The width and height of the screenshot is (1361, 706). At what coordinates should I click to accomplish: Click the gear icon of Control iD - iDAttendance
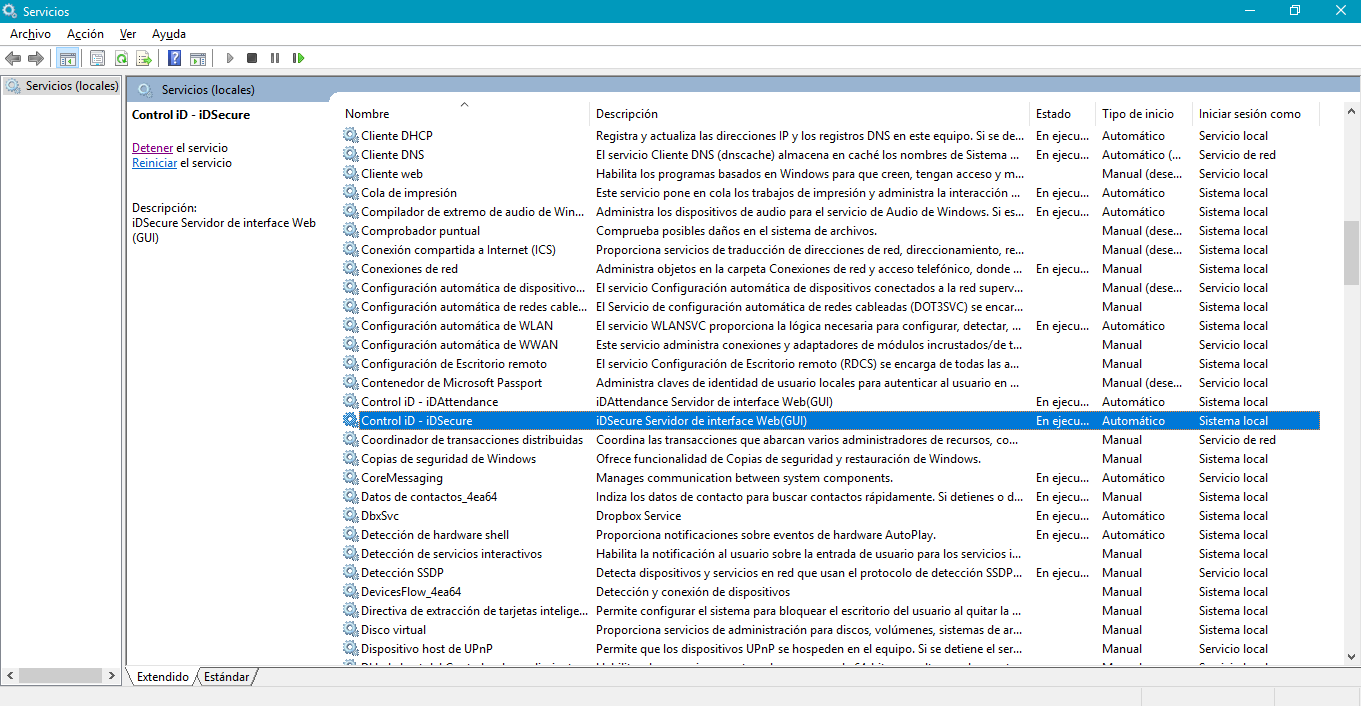[351, 401]
